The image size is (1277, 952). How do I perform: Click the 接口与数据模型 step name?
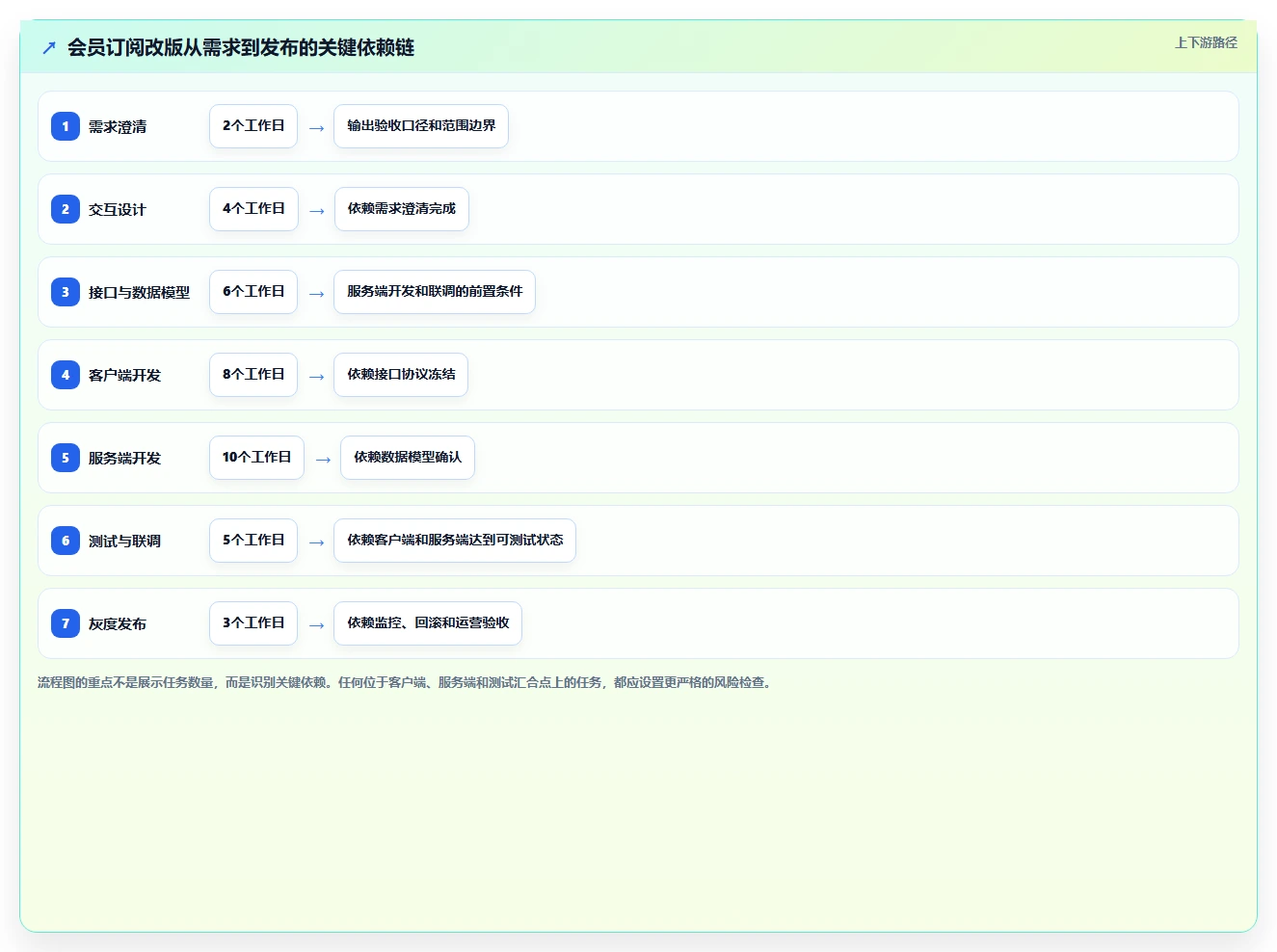tap(139, 292)
